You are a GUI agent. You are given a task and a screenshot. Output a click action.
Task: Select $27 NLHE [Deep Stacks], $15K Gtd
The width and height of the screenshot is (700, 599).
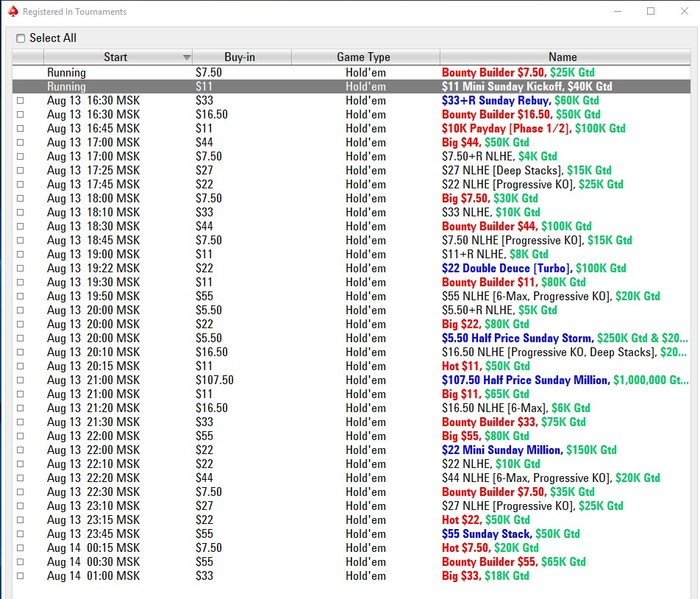[x=351, y=171]
